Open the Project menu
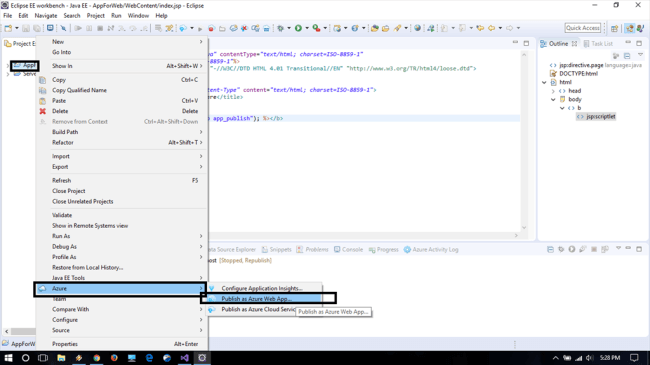 tap(95, 16)
